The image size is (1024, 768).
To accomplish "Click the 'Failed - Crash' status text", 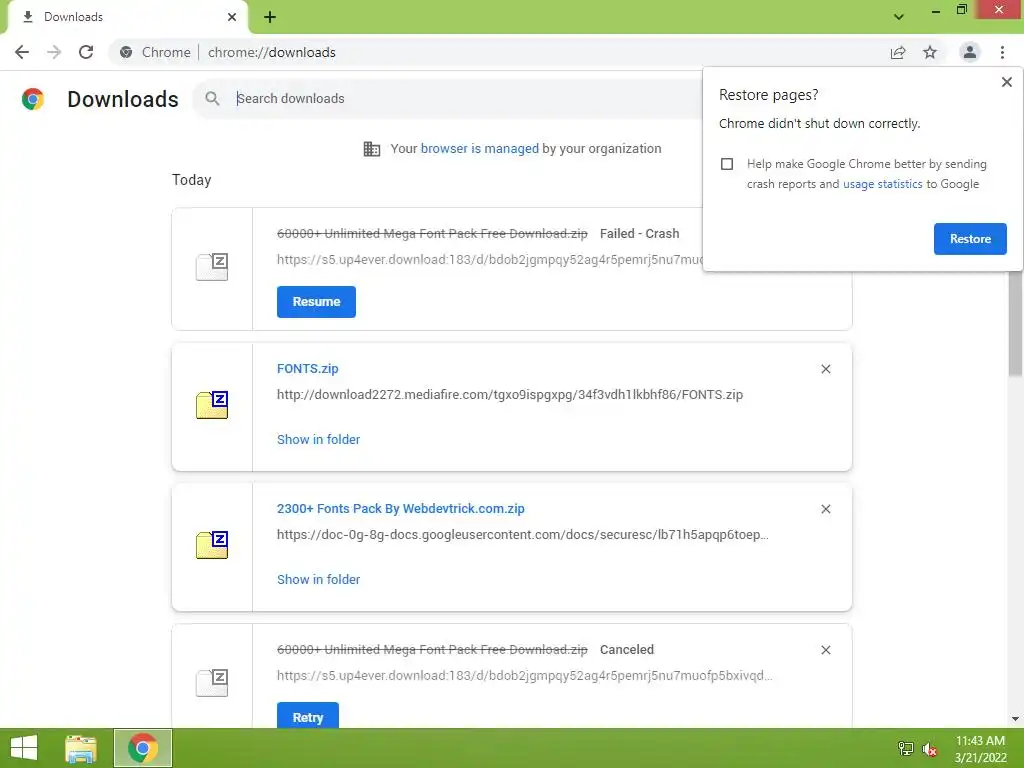I will [639, 234].
